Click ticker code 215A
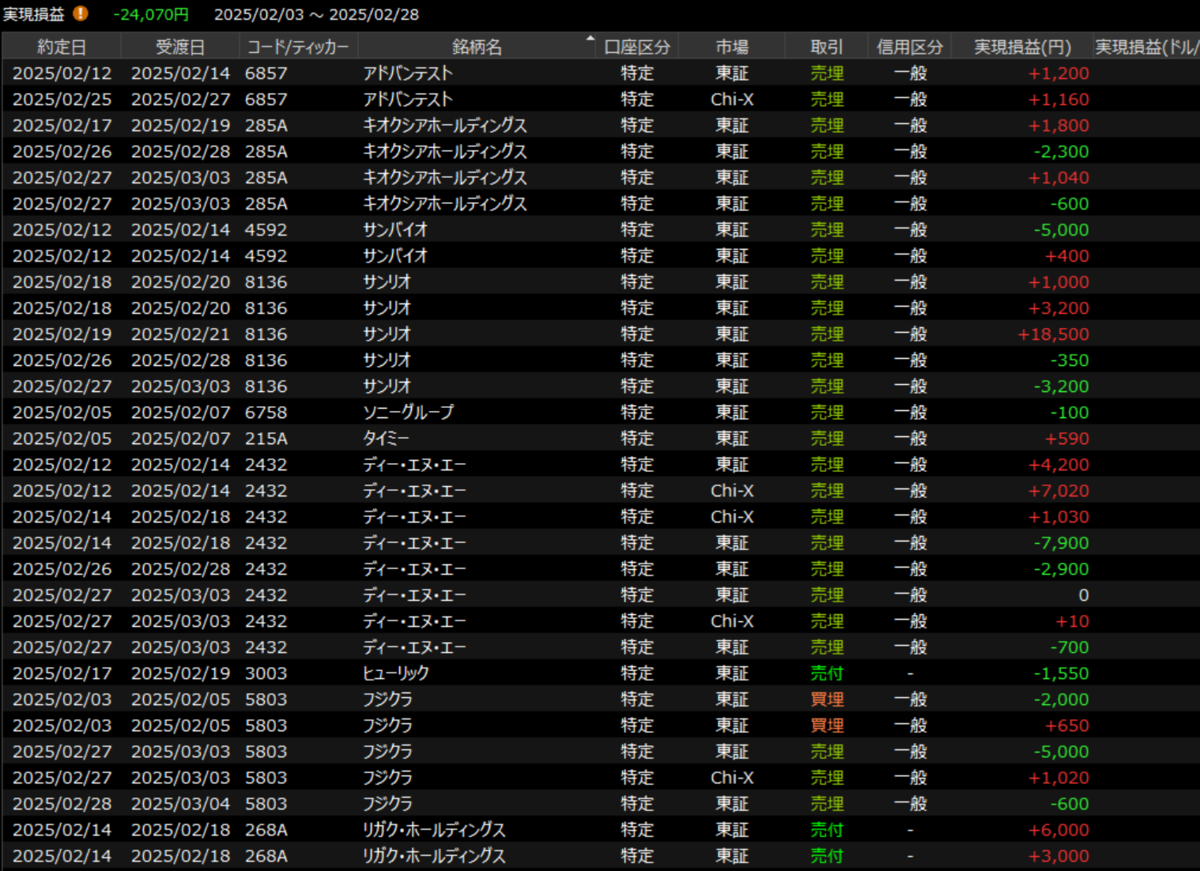 [x=266, y=438]
